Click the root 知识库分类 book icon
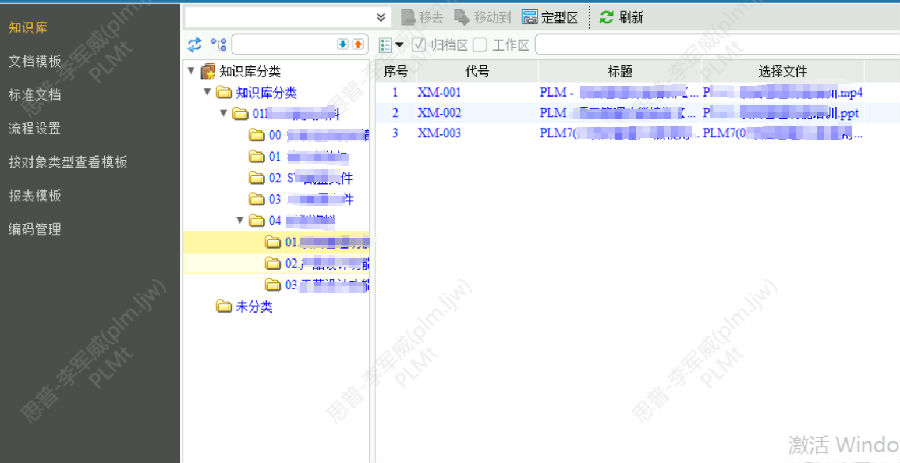Viewport: 900px width, 463px height. [x=208, y=71]
